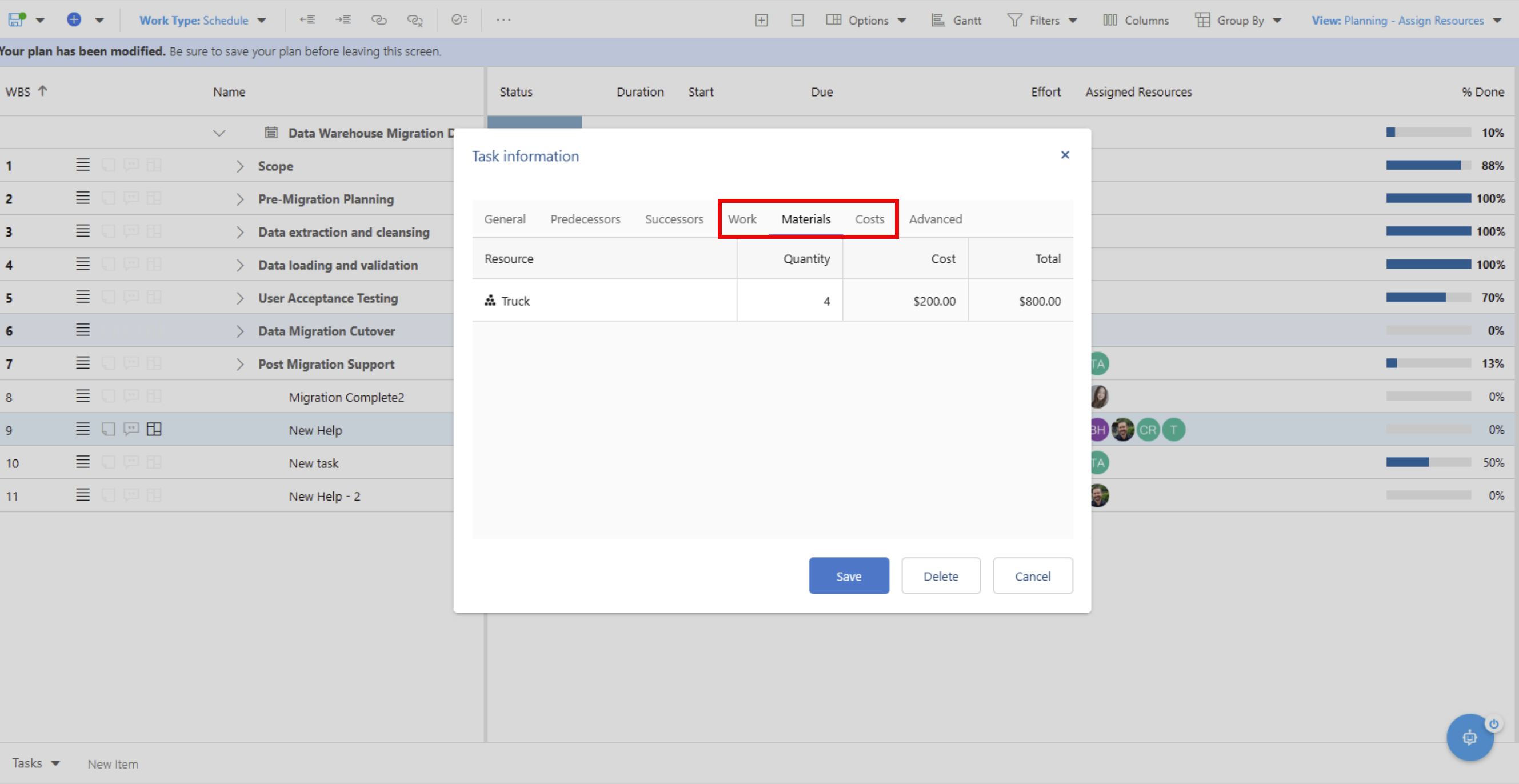Click the Delete button in Task information
The image size is (1519, 784).
[941, 576]
